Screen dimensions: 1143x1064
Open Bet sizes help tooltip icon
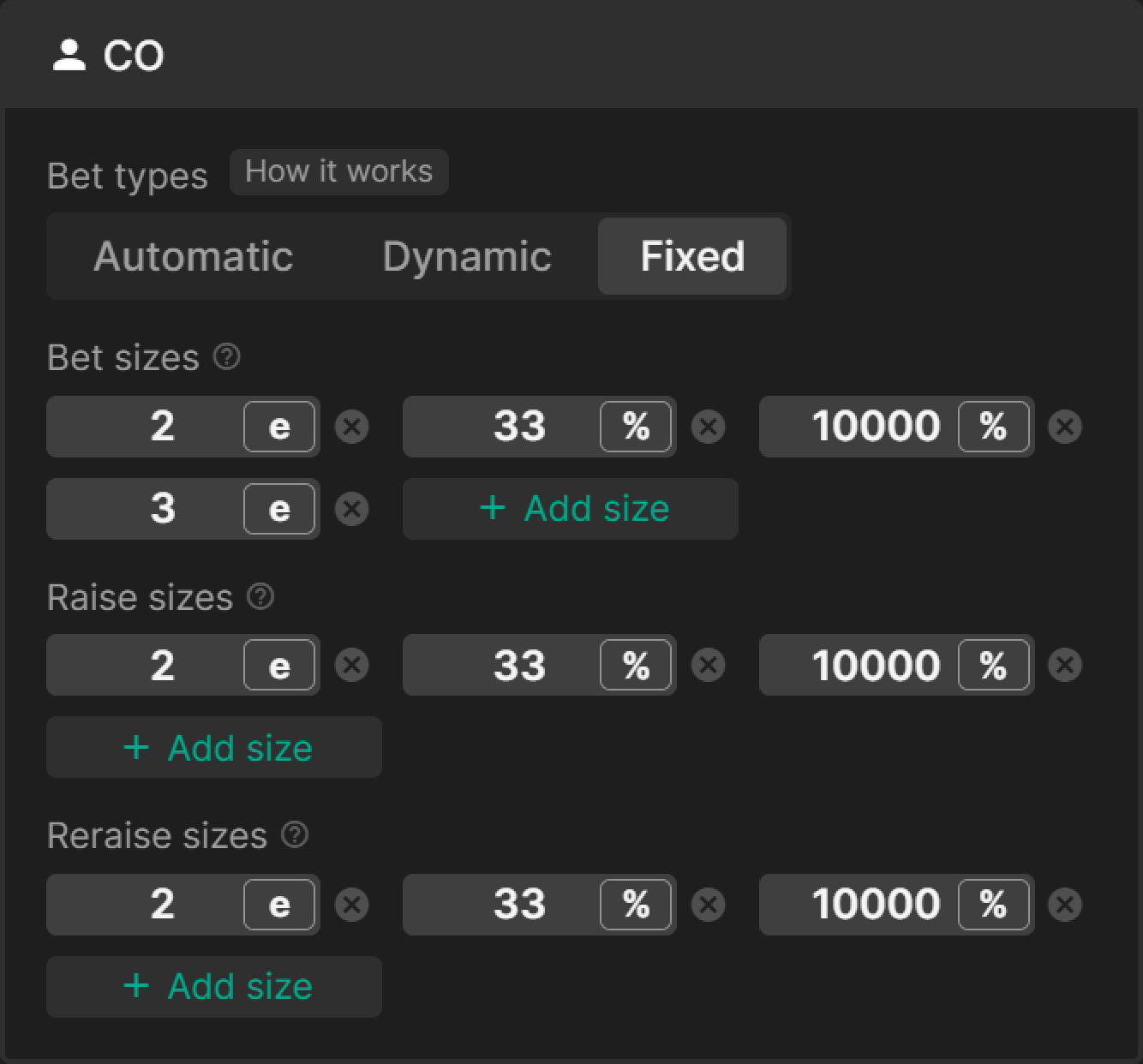click(x=227, y=356)
